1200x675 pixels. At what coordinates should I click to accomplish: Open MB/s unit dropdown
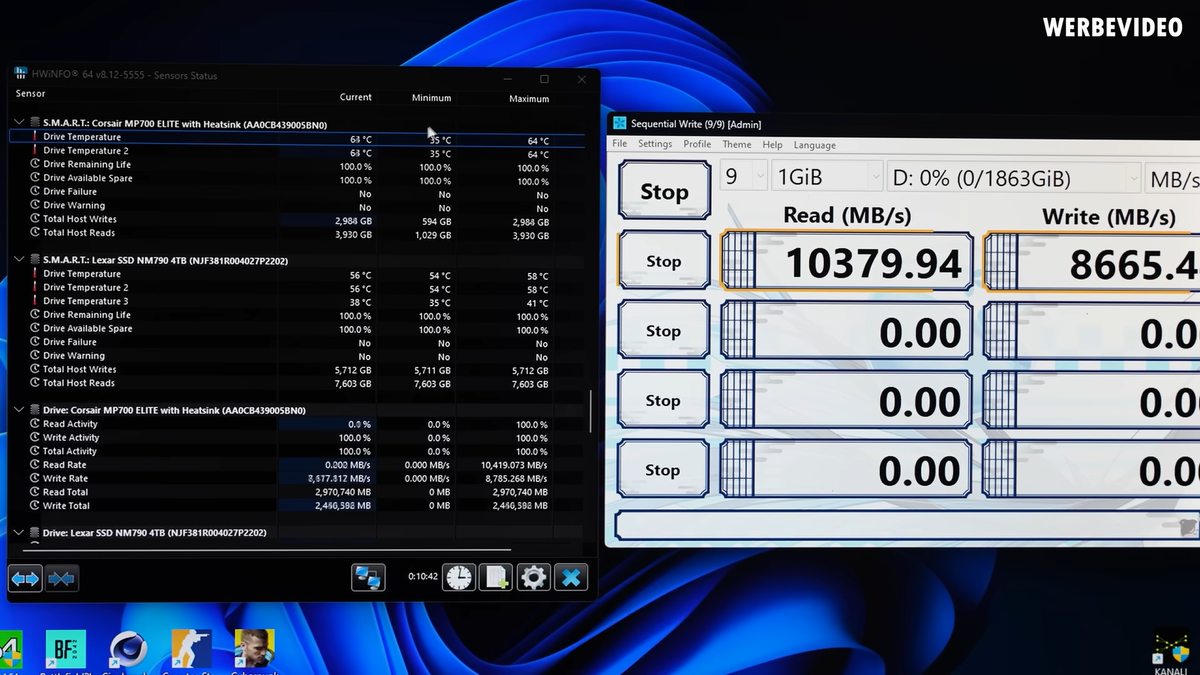click(x=1172, y=177)
